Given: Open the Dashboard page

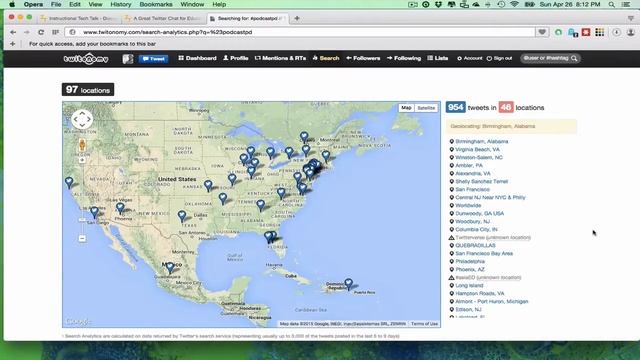Looking at the screenshot, I should click(197, 58).
